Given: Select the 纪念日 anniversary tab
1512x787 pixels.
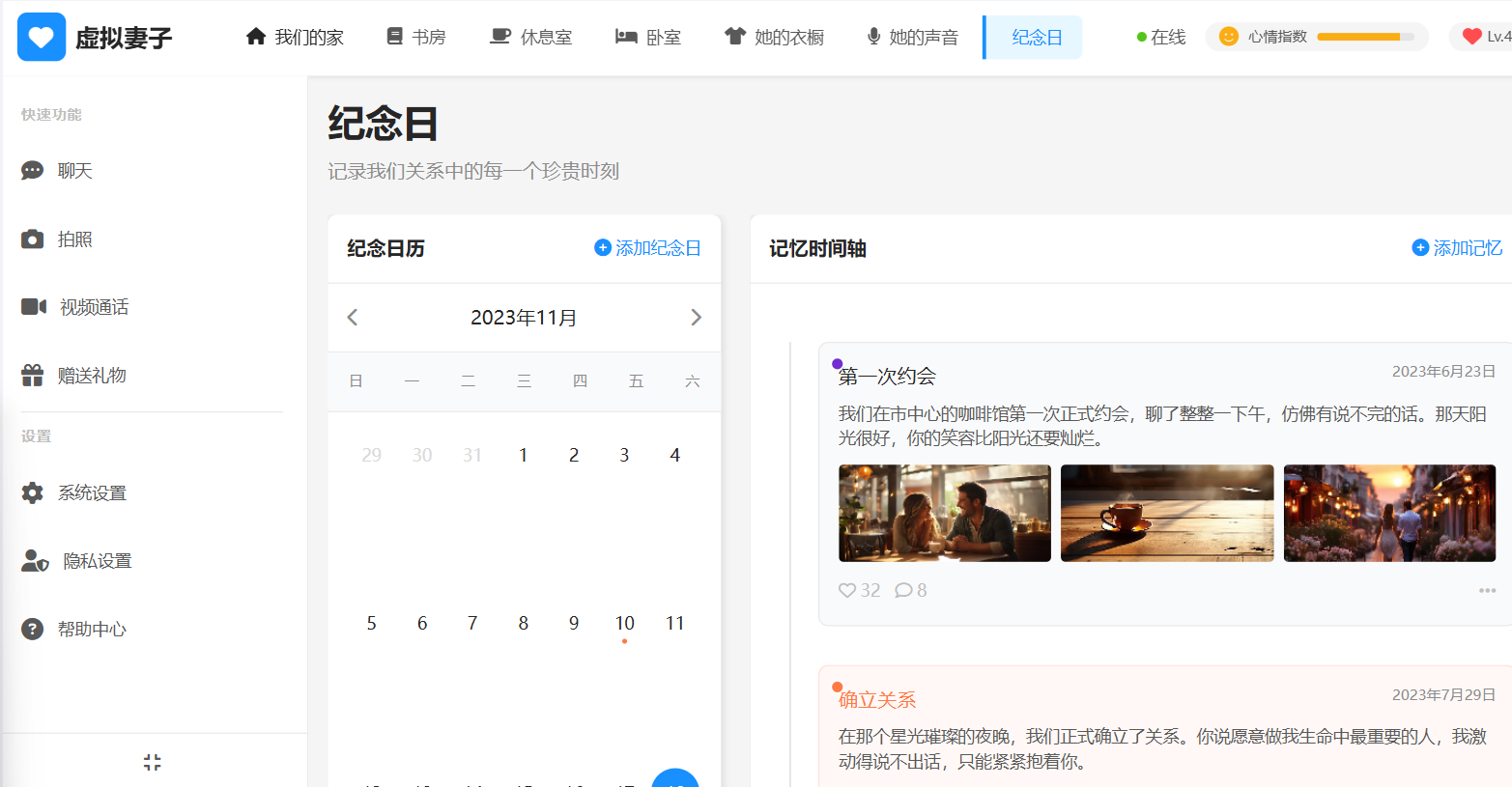Looking at the screenshot, I should [1034, 37].
